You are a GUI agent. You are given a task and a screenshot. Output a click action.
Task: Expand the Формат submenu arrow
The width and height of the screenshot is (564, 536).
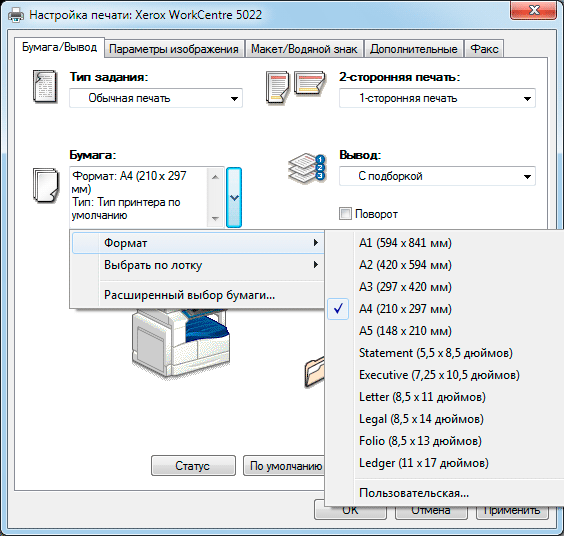315,243
